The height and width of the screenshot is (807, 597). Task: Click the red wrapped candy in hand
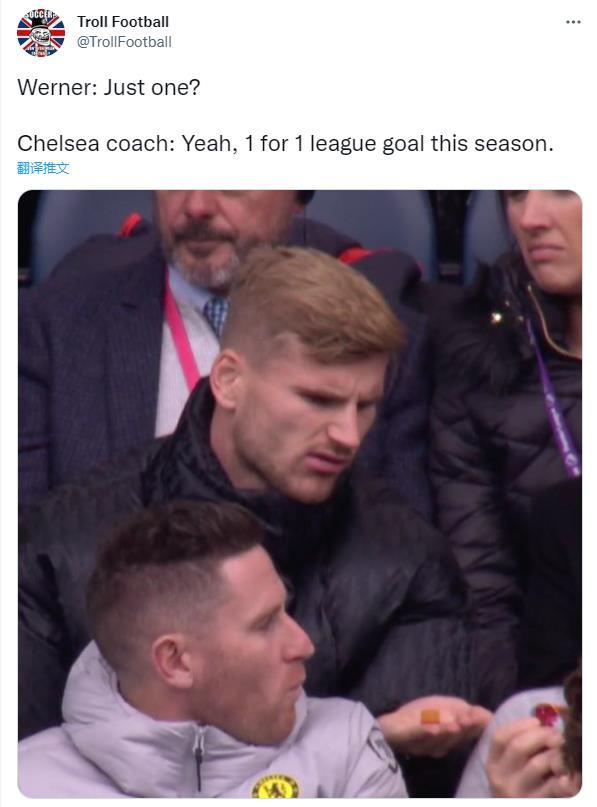548,713
